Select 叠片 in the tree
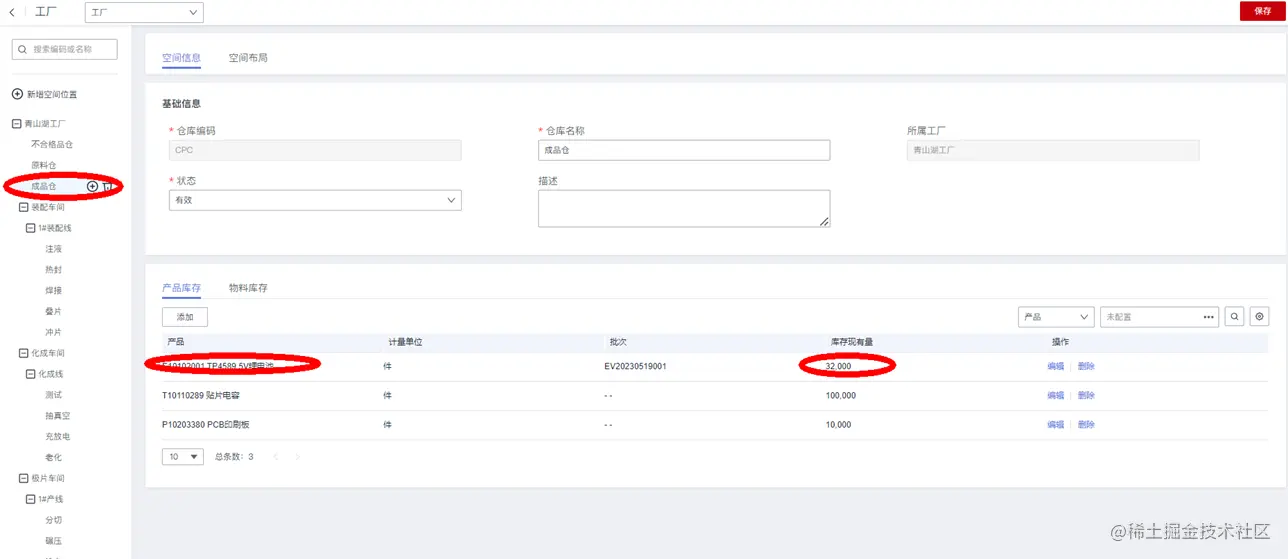Image resolution: width=1288 pixels, height=559 pixels. 54,311
